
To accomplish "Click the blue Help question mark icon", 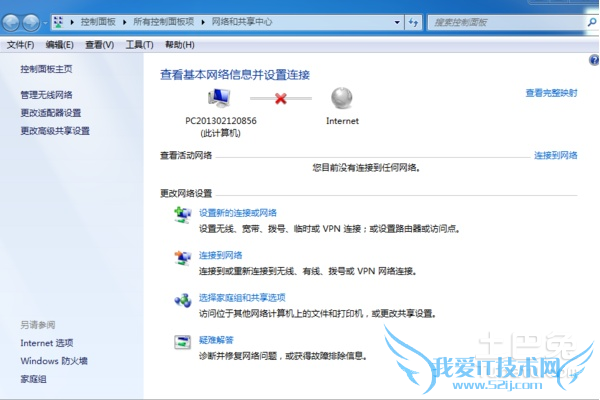I will tap(594, 60).
